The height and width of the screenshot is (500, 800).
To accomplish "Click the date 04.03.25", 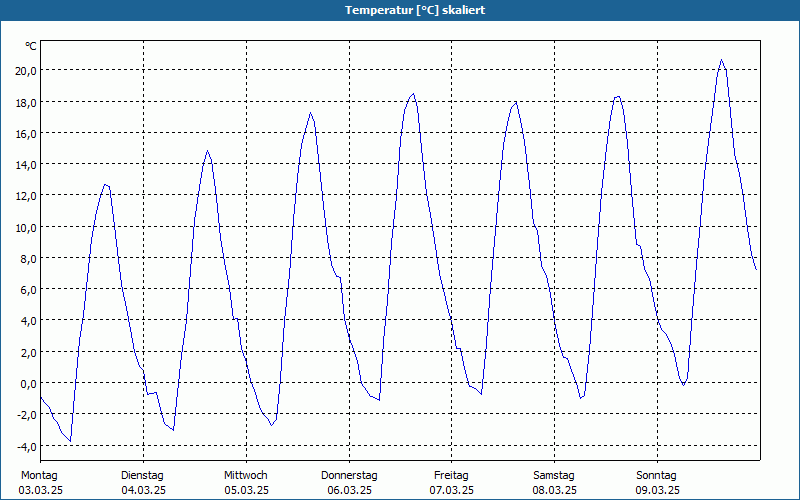I will (143, 490).
